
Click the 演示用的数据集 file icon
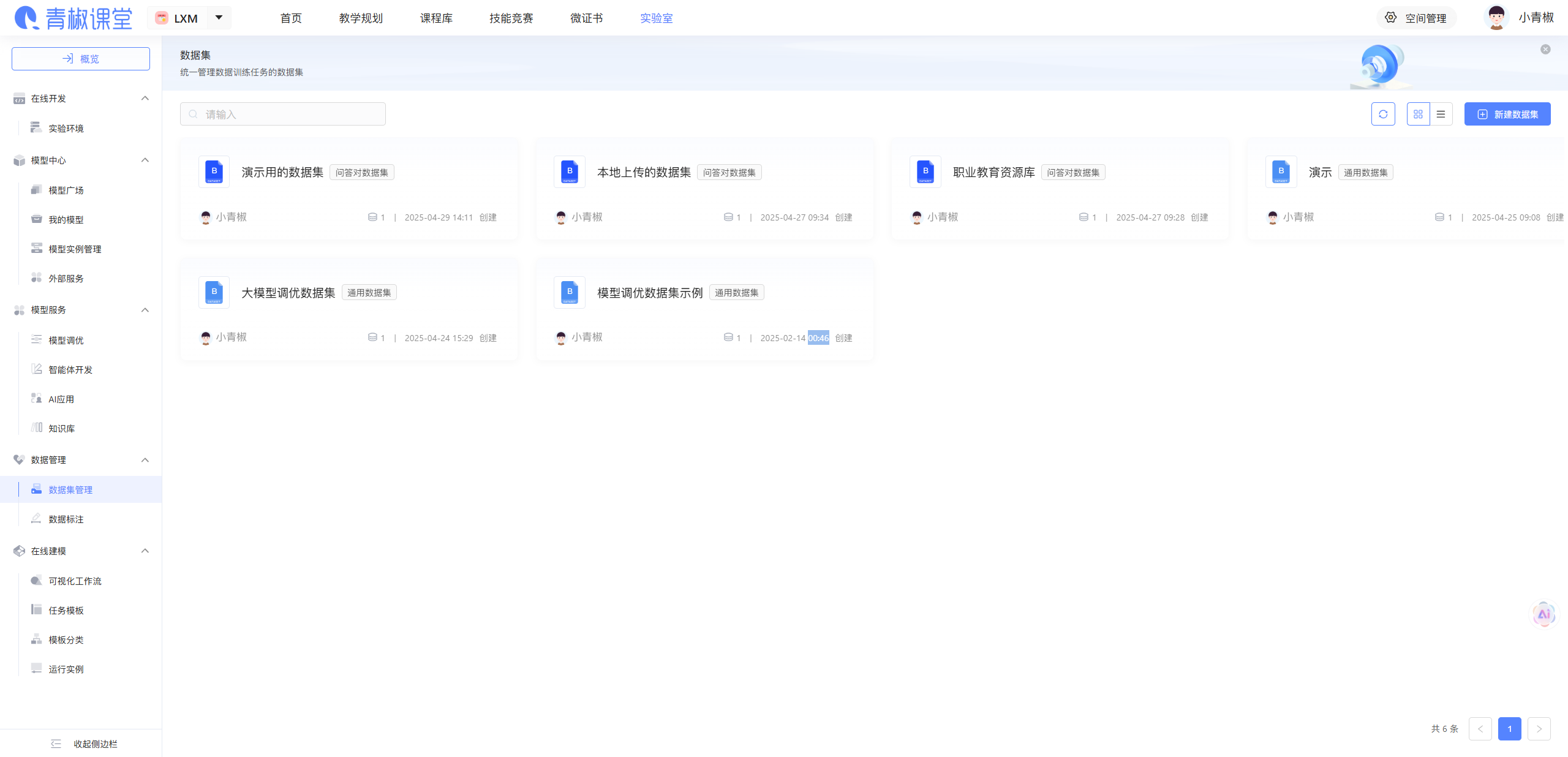pos(214,171)
